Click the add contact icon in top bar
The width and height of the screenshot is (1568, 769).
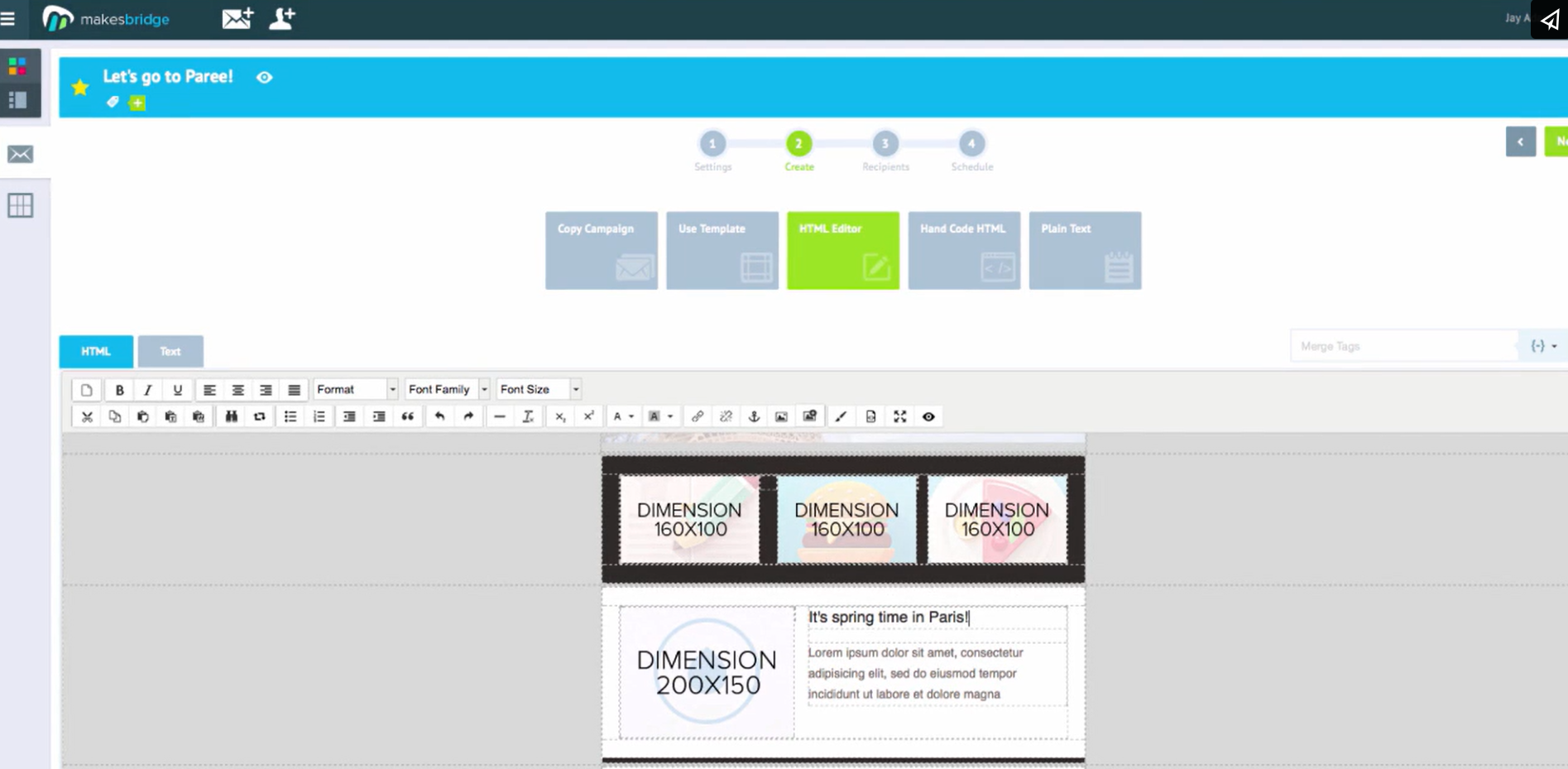pyautogui.click(x=281, y=18)
